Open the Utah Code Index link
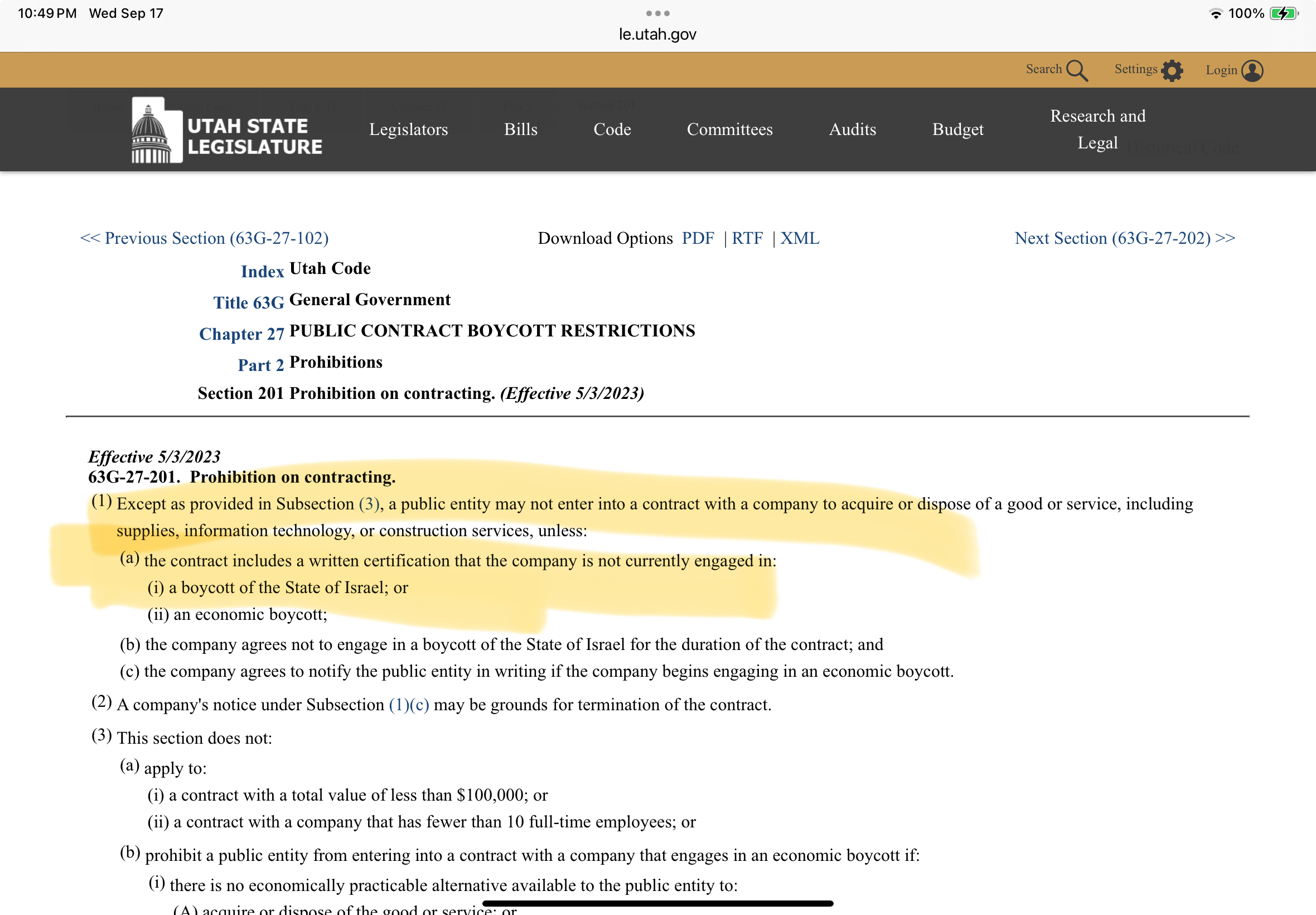The image size is (1316, 915). click(x=263, y=271)
